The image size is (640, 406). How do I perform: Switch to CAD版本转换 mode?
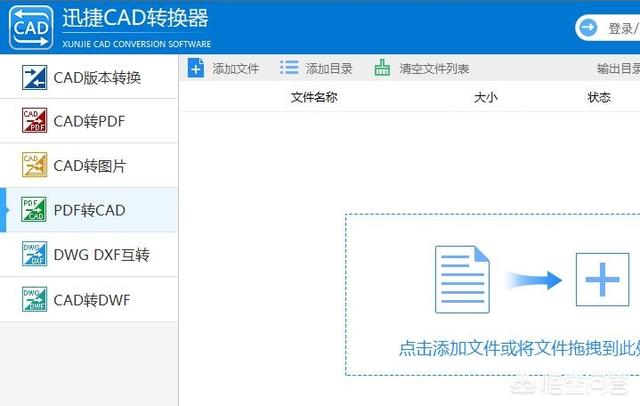[x=89, y=77]
